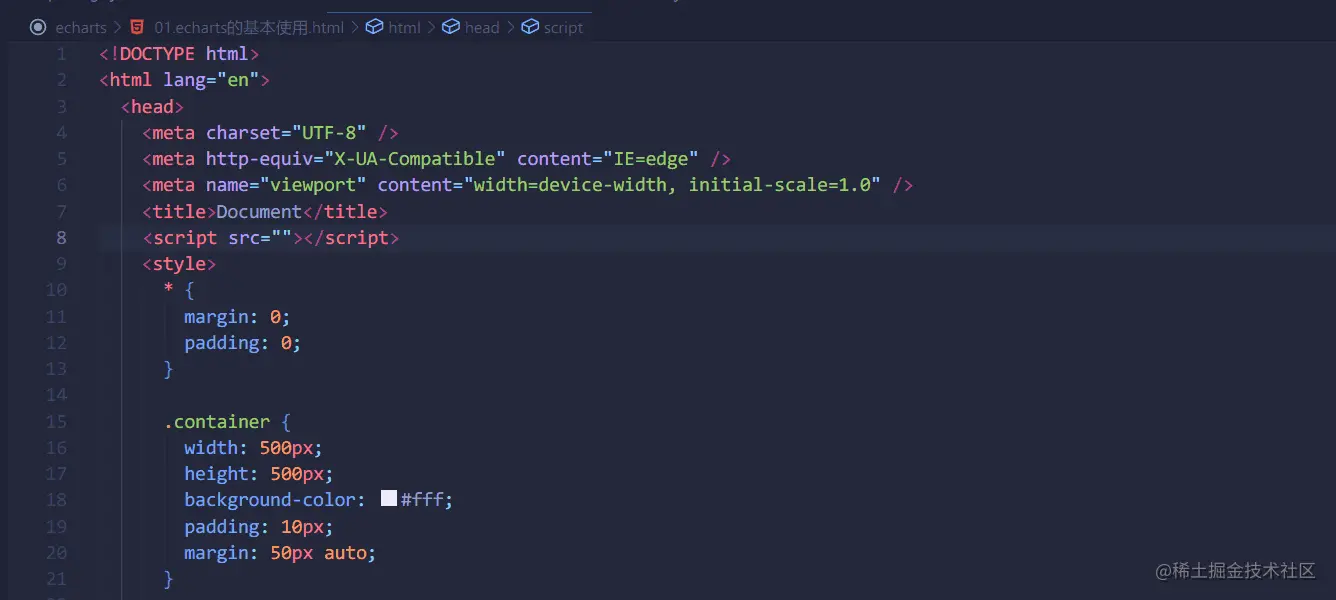The height and width of the screenshot is (600, 1336).
Task: Open the 01.echarts的基本使用.html breadcrumb
Action: [249, 28]
